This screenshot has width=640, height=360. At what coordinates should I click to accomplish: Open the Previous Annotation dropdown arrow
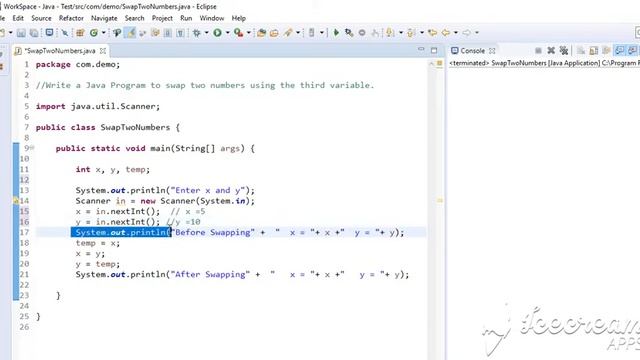(x=422, y=32)
